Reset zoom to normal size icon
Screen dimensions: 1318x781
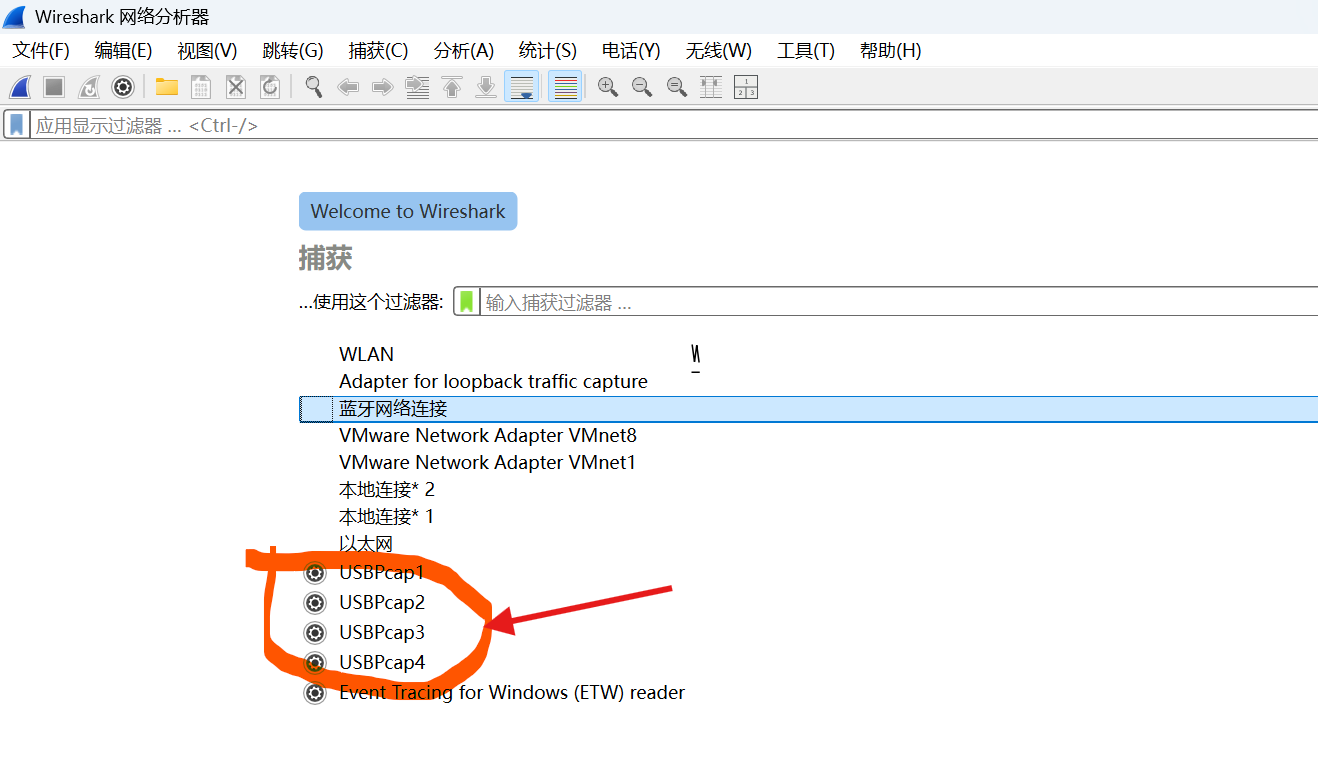coord(677,87)
